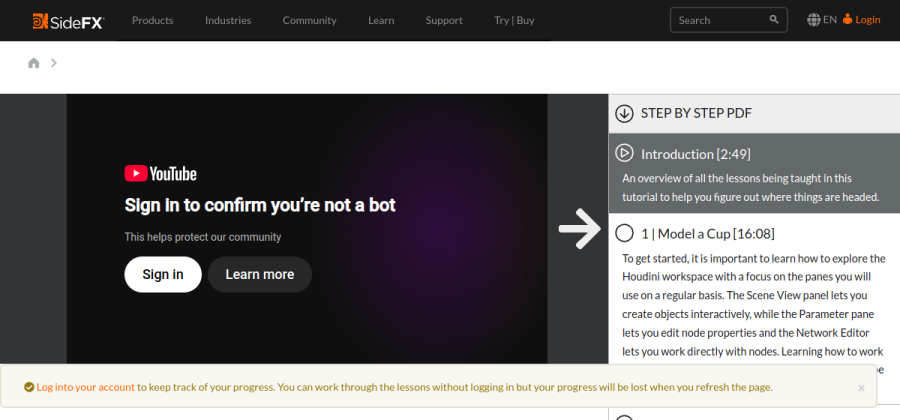900x420 pixels.
Task: Open the Industries menu
Action: [228, 20]
